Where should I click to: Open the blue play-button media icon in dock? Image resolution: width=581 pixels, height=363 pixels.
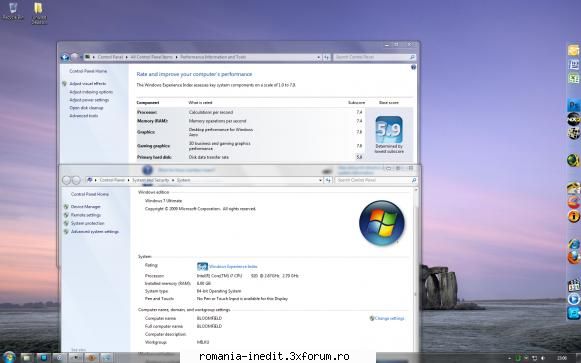pyautogui.click(x=574, y=299)
